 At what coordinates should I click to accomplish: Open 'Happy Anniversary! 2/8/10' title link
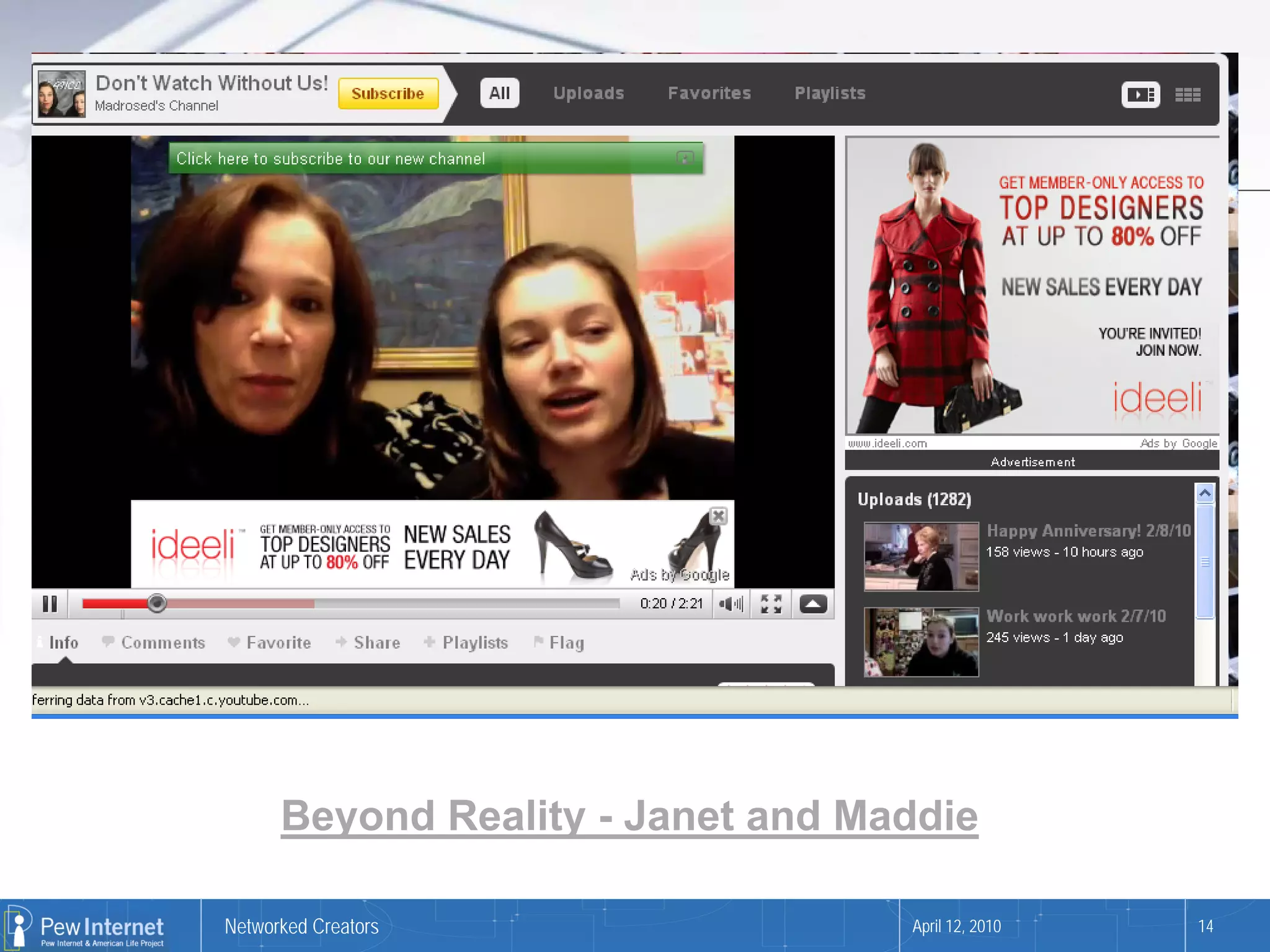click(1089, 531)
